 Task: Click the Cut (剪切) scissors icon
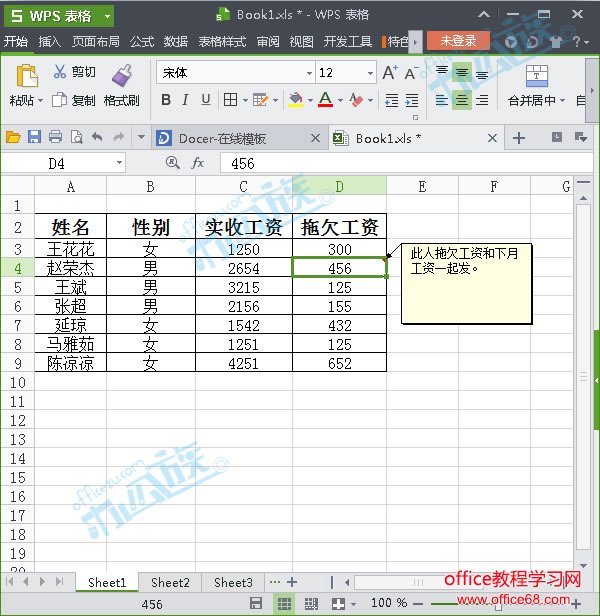[x=59, y=72]
